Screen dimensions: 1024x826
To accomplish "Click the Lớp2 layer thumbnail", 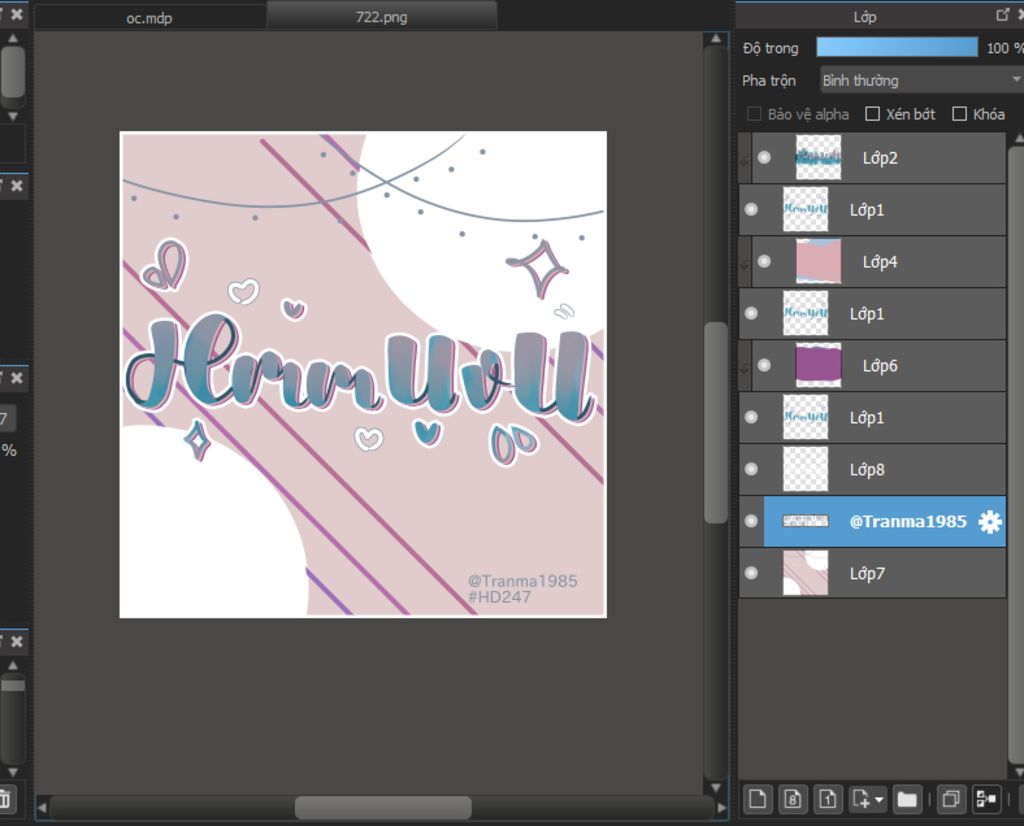I will (818, 157).
